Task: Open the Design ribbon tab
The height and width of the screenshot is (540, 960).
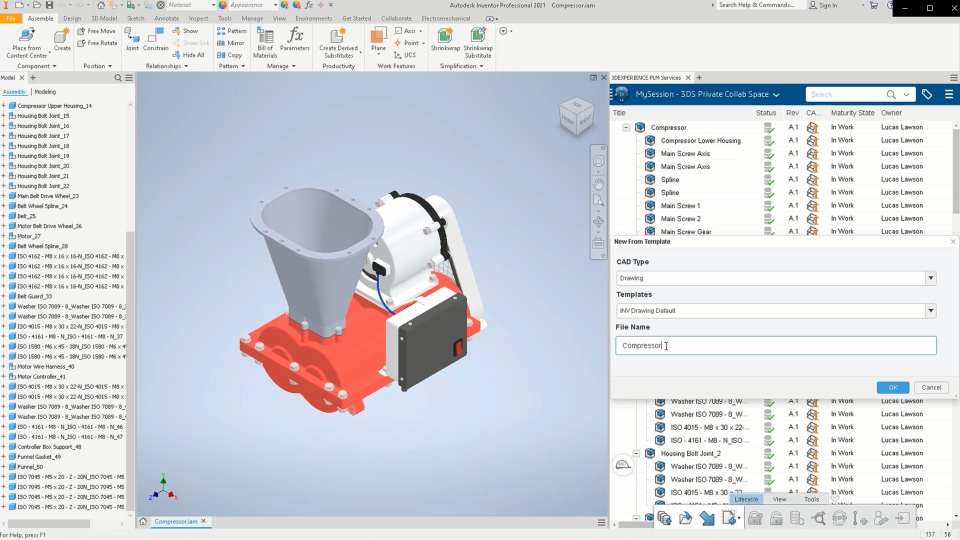Action: 72,18
